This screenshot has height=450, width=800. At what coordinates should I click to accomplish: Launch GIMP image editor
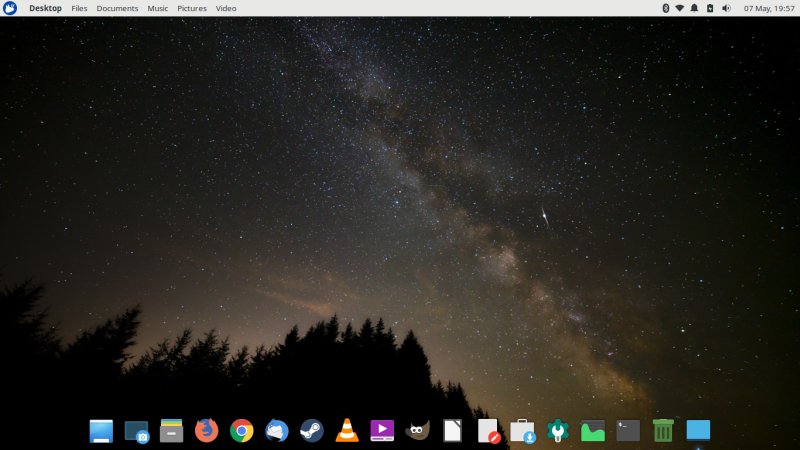[417, 430]
